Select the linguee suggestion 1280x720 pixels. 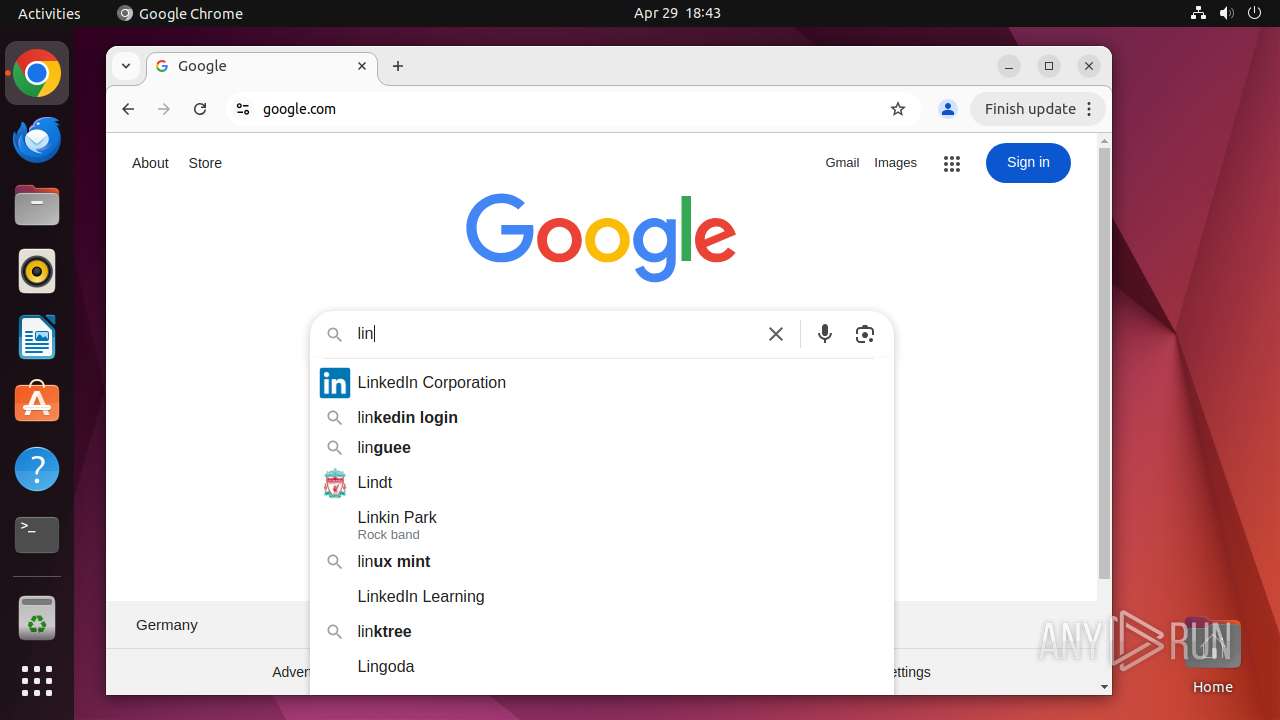(601, 448)
